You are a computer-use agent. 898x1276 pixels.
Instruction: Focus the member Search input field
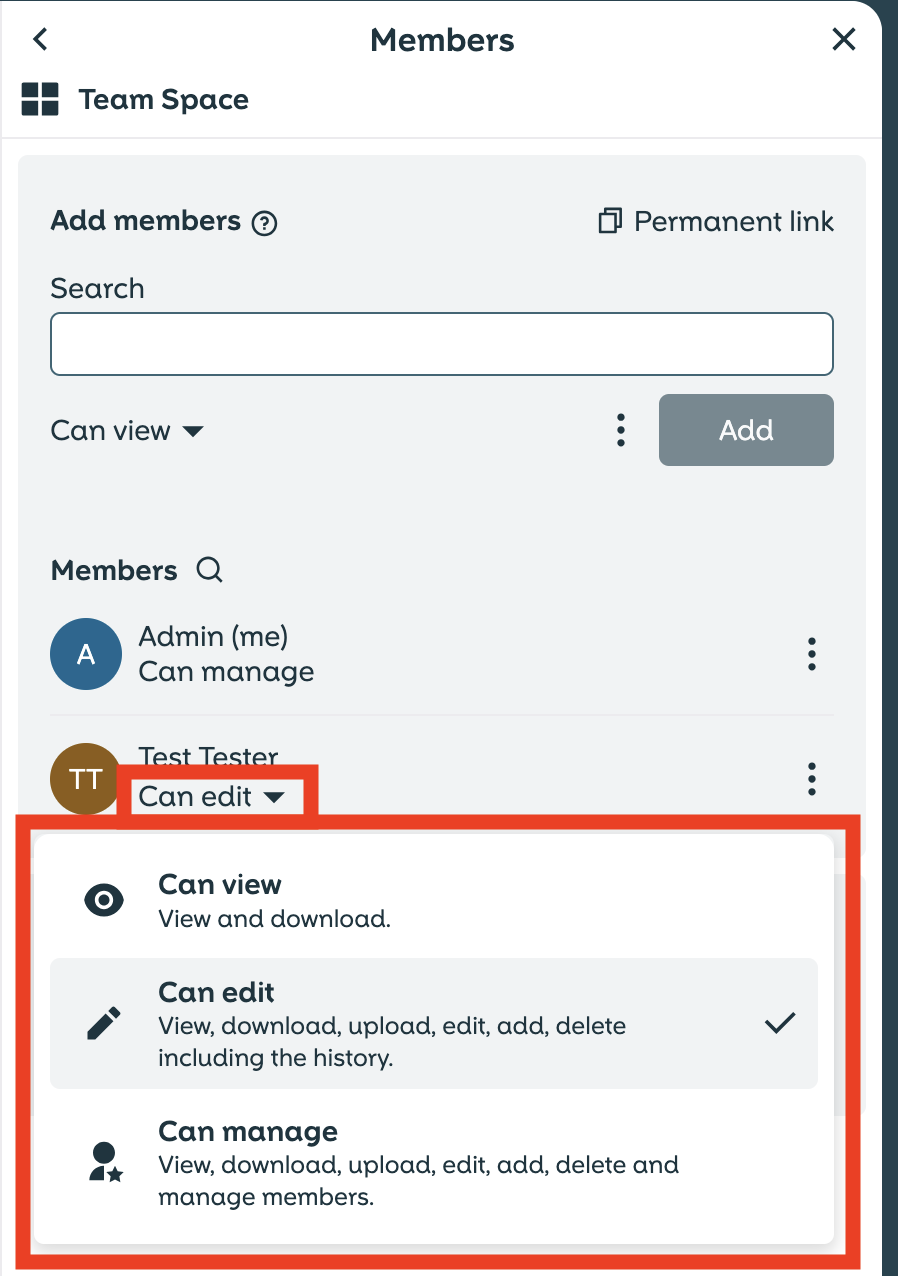[x=441, y=344]
